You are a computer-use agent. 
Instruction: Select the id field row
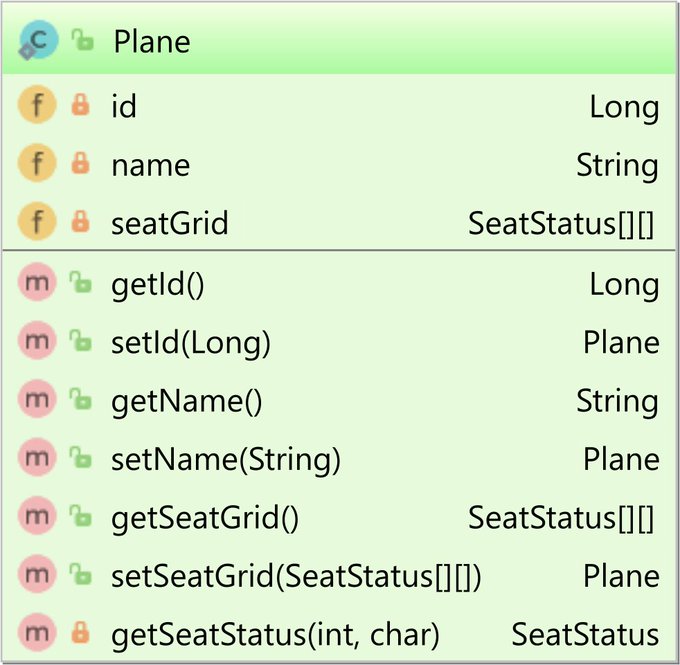(x=339, y=105)
